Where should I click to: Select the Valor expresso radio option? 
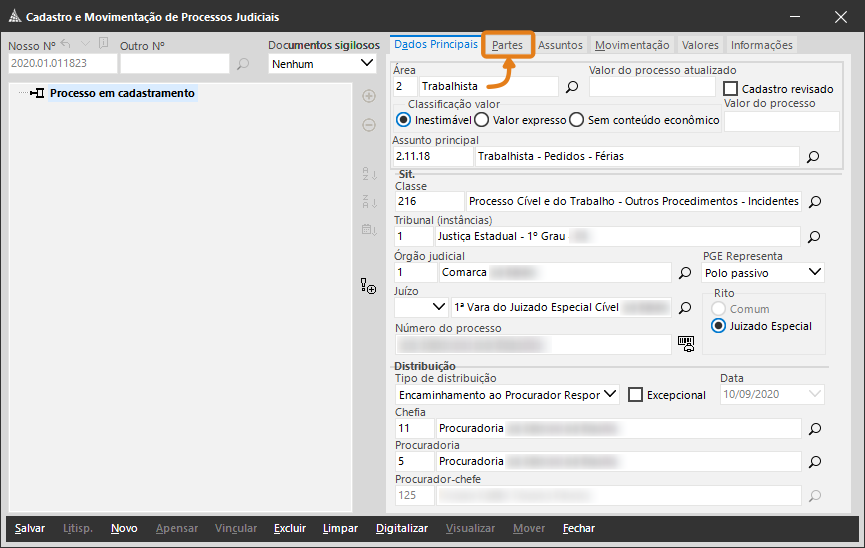(x=481, y=120)
